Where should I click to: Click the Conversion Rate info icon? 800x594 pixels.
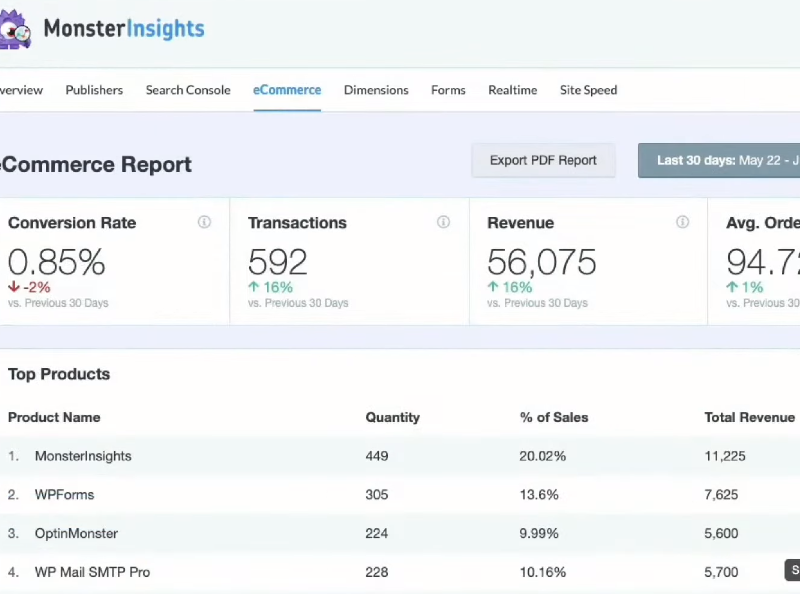click(x=204, y=222)
